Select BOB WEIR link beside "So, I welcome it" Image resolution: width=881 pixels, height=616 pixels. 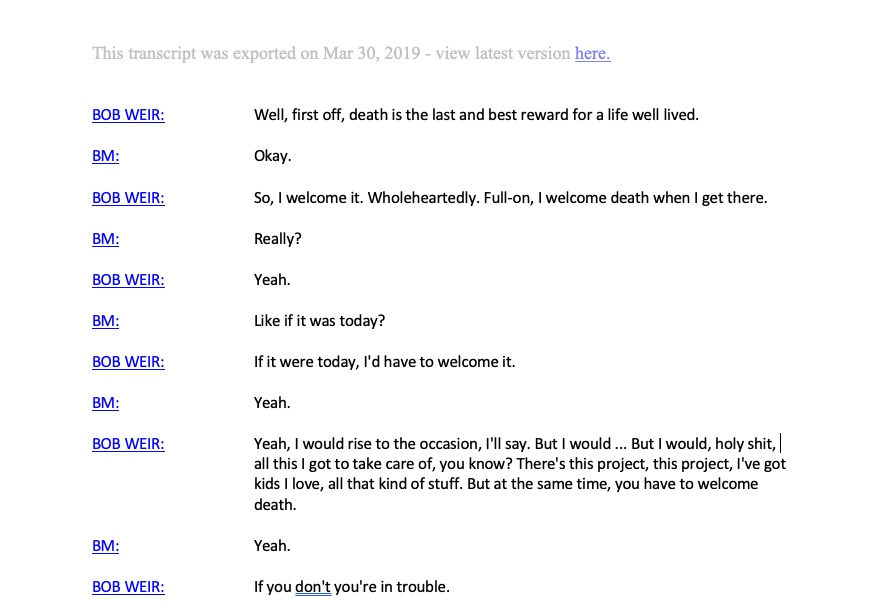pos(128,198)
